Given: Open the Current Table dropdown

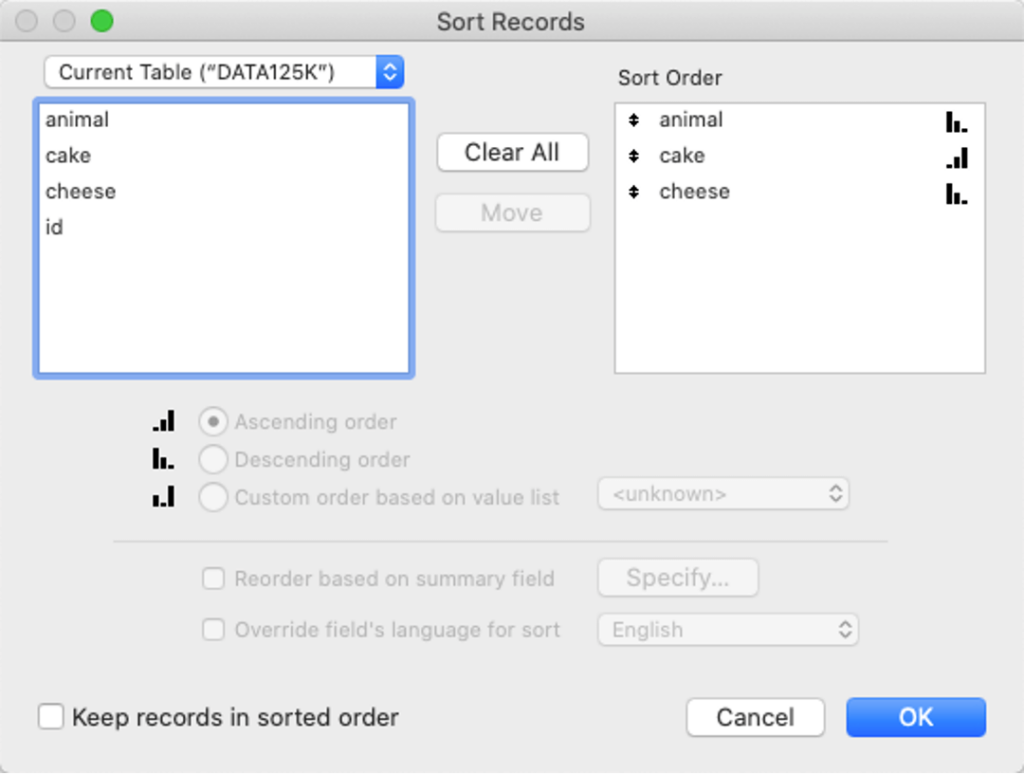Looking at the screenshot, I should click(224, 71).
